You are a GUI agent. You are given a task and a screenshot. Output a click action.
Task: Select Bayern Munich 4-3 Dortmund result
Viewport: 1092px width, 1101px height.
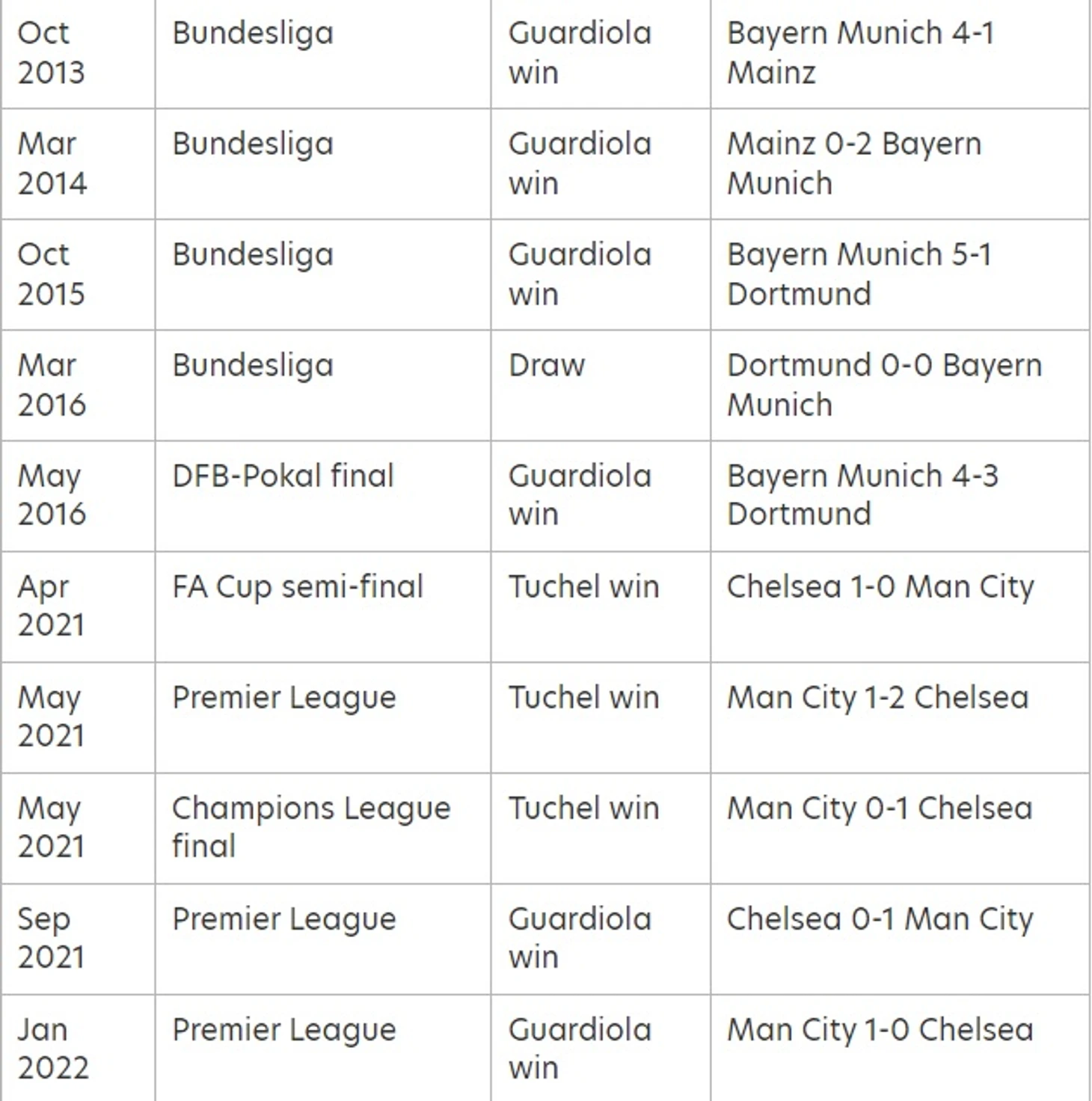pyautogui.click(x=862, y=494)
